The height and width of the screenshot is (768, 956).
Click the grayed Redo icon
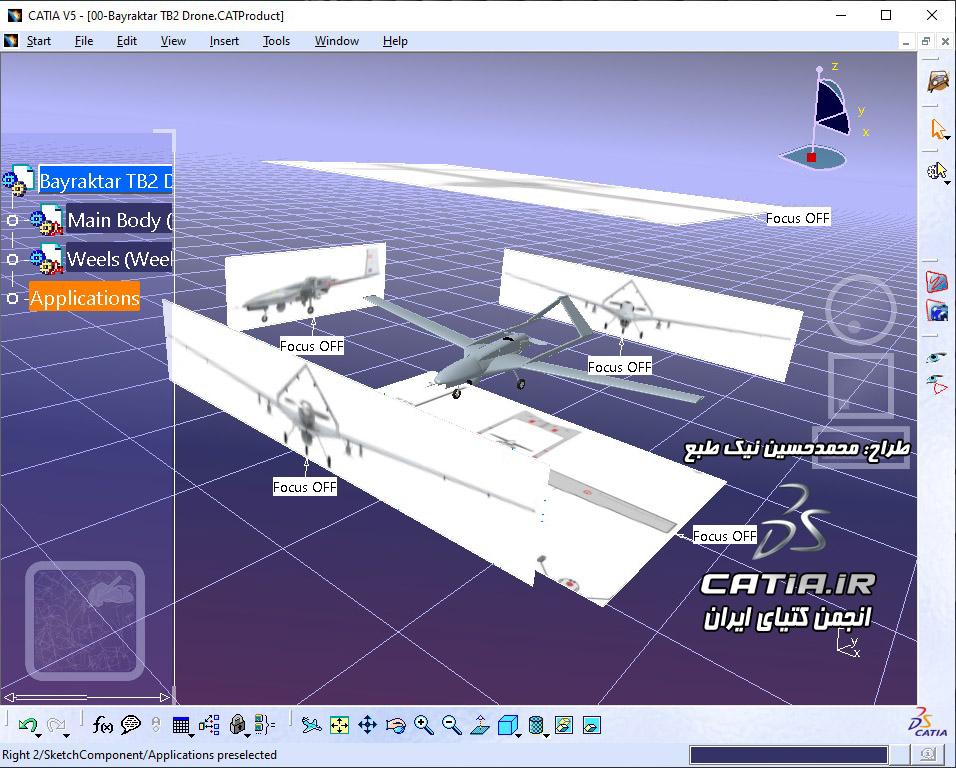click(x=55, y=725)
